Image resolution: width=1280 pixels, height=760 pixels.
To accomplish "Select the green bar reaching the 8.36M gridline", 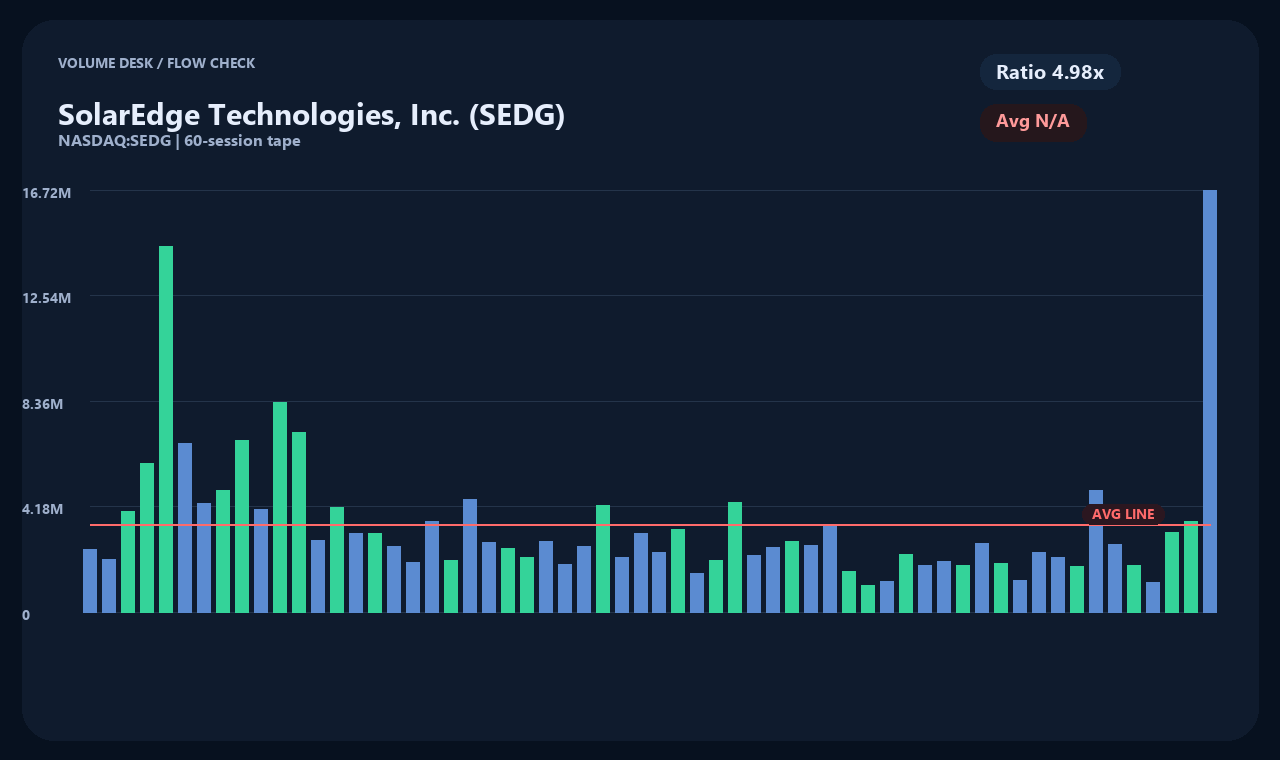I will point(280,507).
